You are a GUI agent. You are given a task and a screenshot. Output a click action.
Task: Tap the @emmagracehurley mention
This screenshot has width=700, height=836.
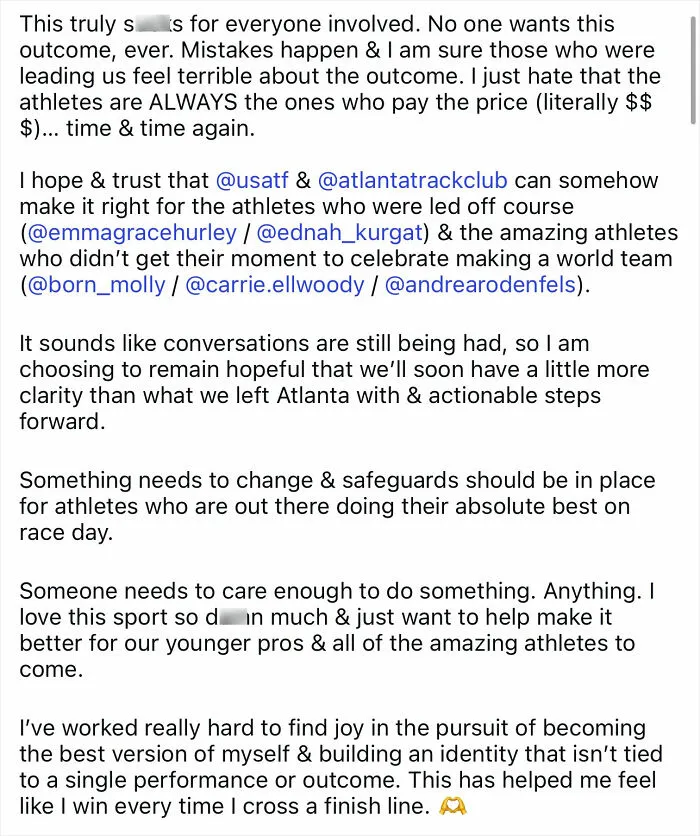[132, 233]
